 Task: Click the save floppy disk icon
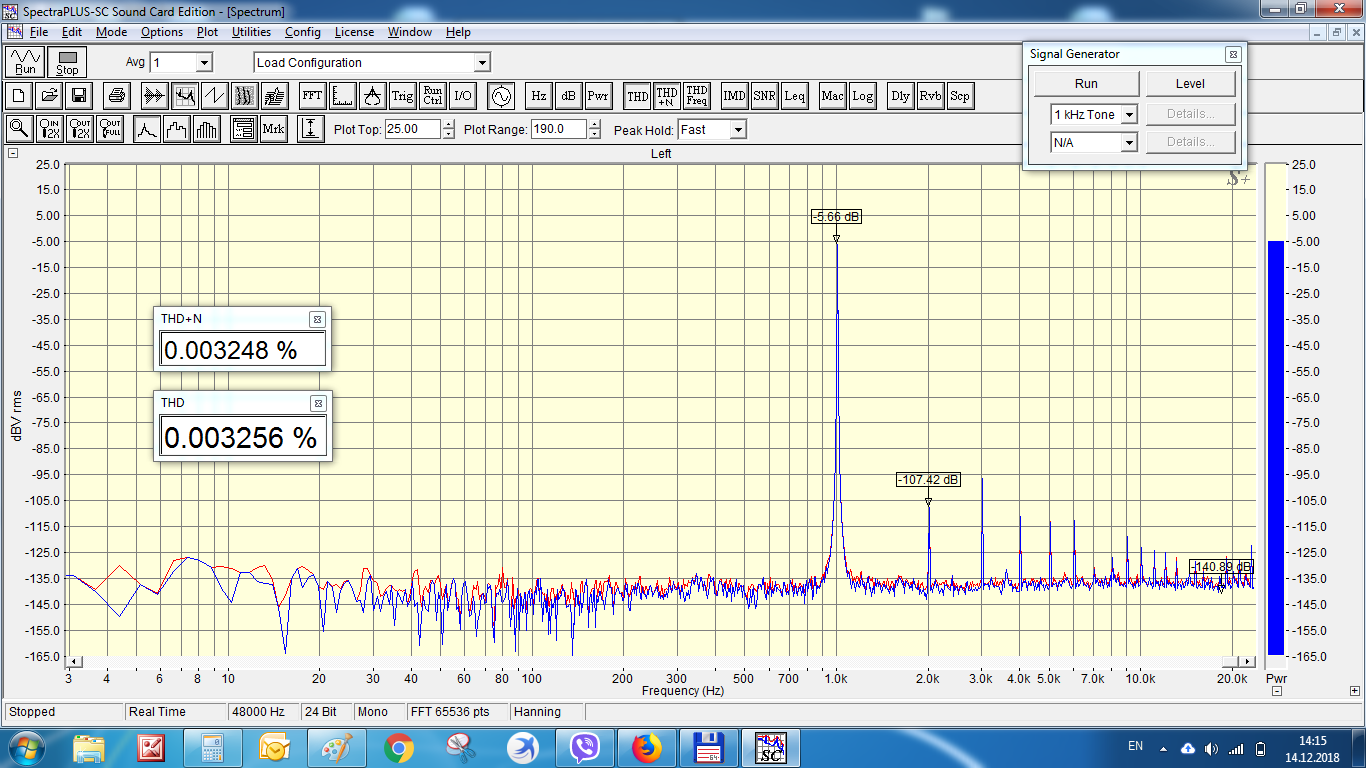[79, 96]
